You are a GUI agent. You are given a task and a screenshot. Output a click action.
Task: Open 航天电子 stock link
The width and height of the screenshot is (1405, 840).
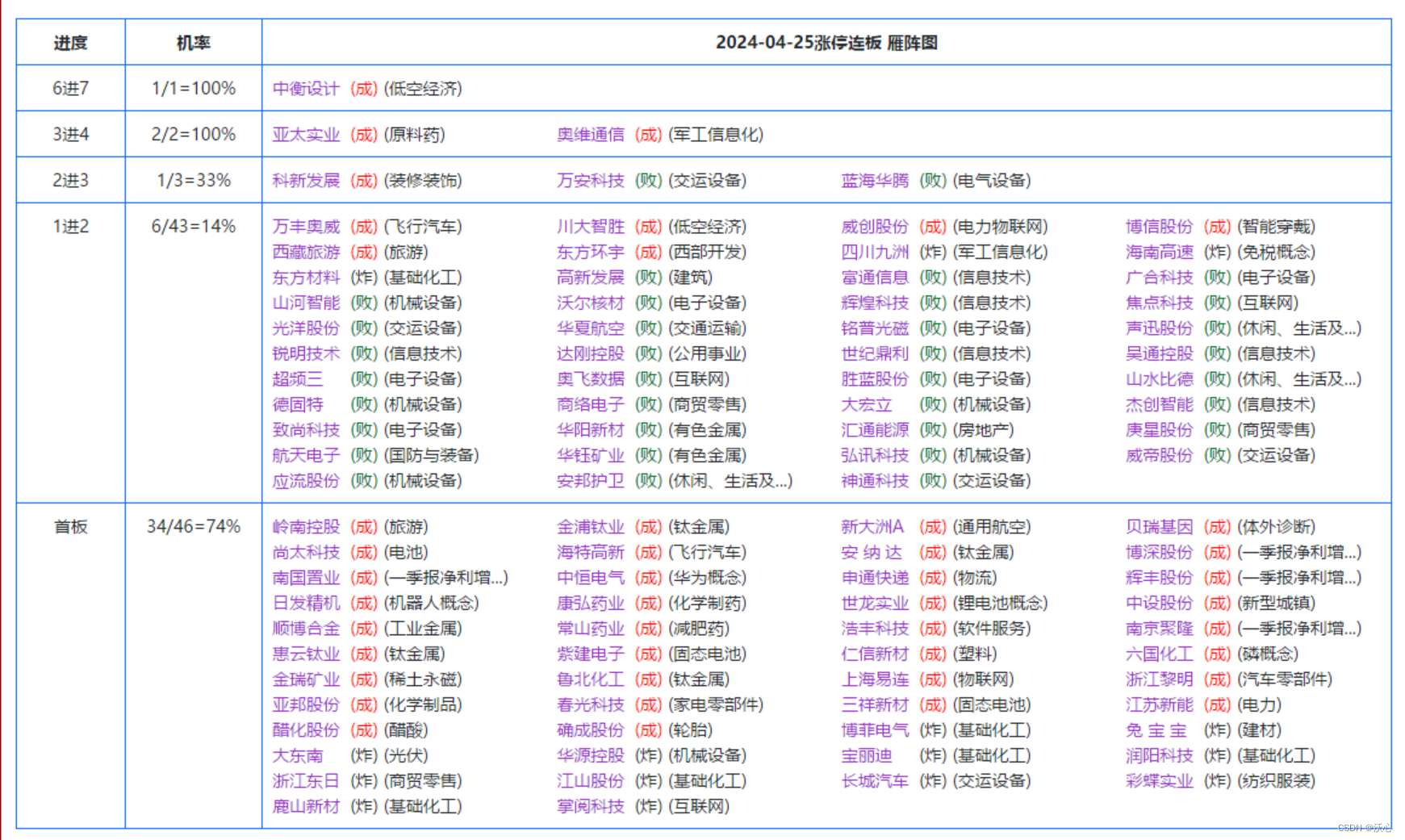[x=306, y=455]
